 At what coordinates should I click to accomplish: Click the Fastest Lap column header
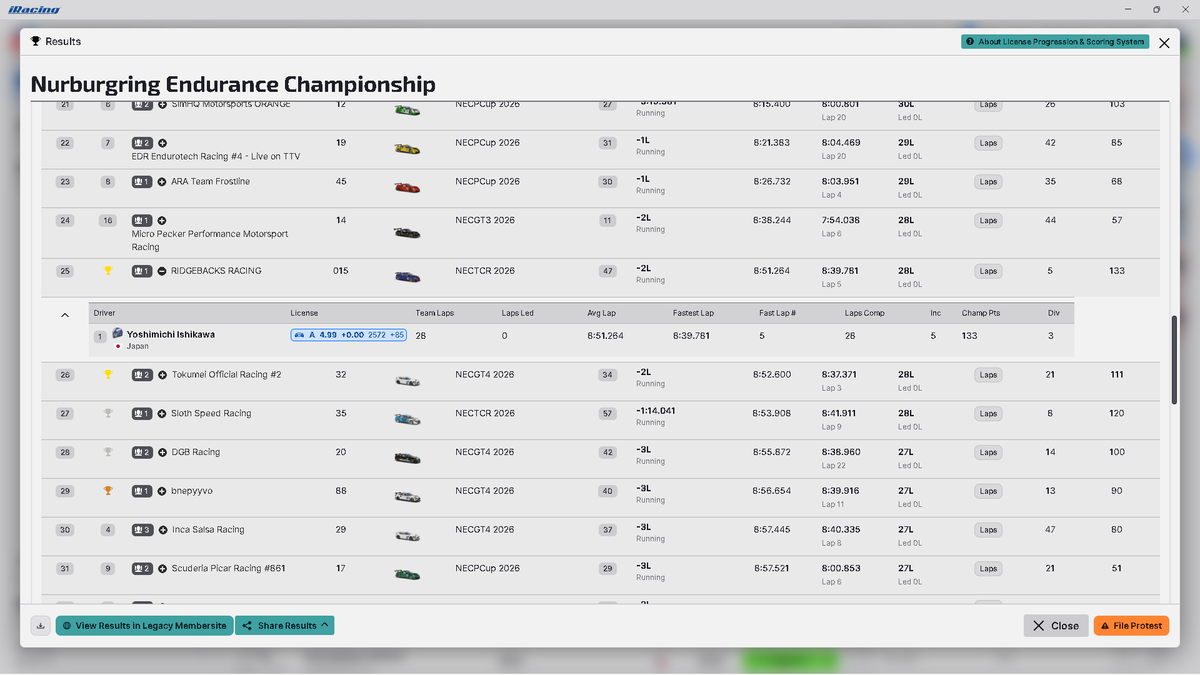[x=693, y=313]
